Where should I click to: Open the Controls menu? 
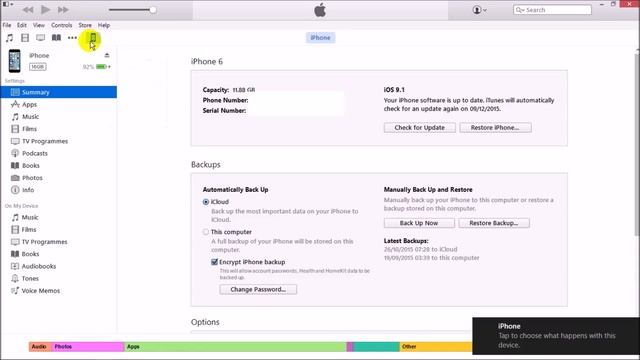click(62, 25)
